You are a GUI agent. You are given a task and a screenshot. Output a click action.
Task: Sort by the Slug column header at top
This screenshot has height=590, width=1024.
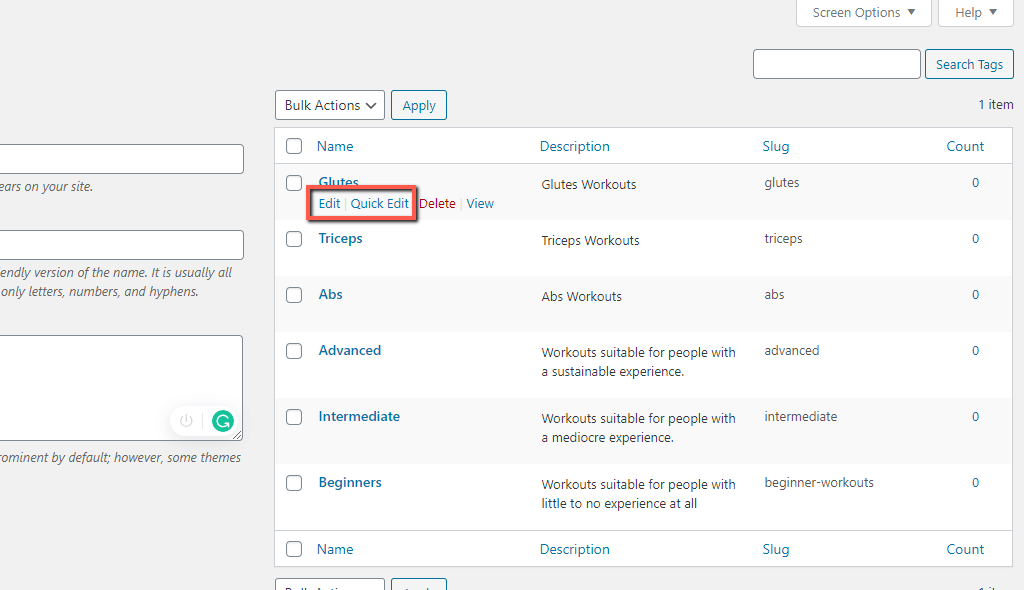click(776, 146)
